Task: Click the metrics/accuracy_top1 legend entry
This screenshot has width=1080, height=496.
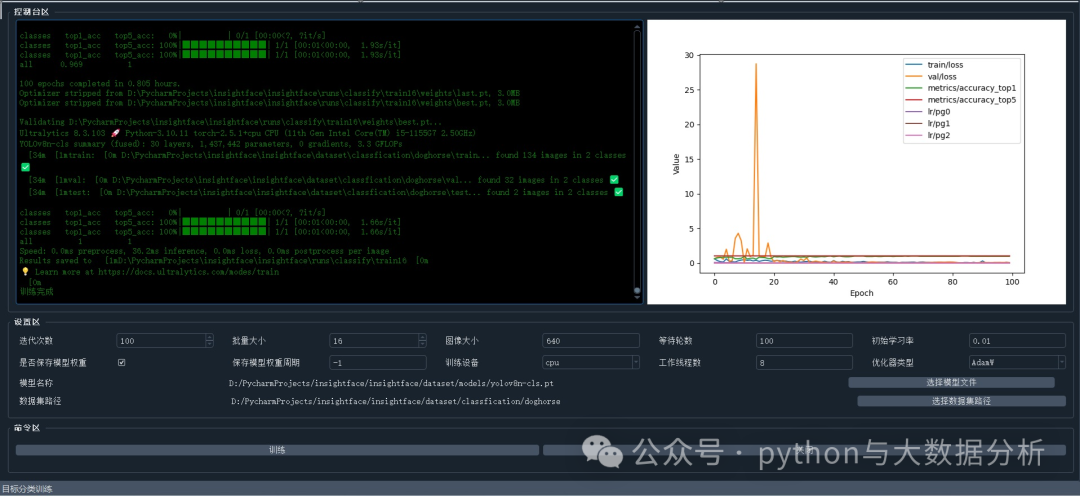Action: [x=962, y=88]
